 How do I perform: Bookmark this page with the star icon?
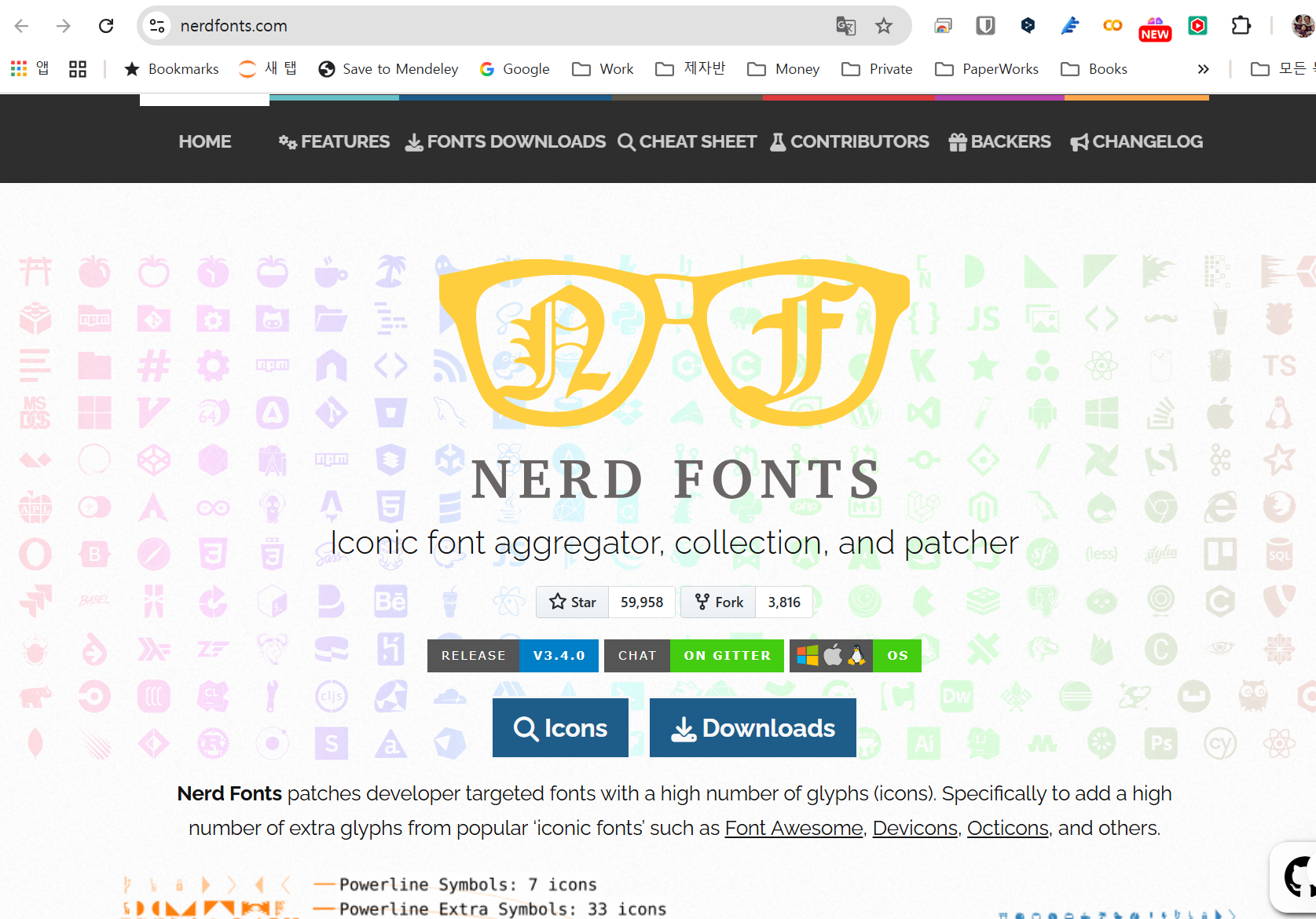(x=884, y=26)
